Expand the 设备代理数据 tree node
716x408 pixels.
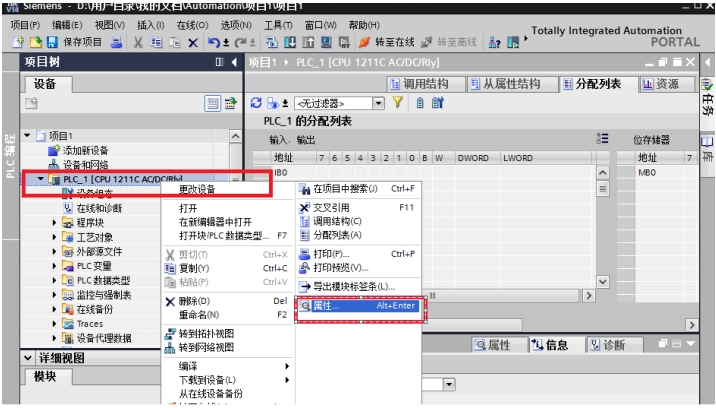click(x=54, y=338)
